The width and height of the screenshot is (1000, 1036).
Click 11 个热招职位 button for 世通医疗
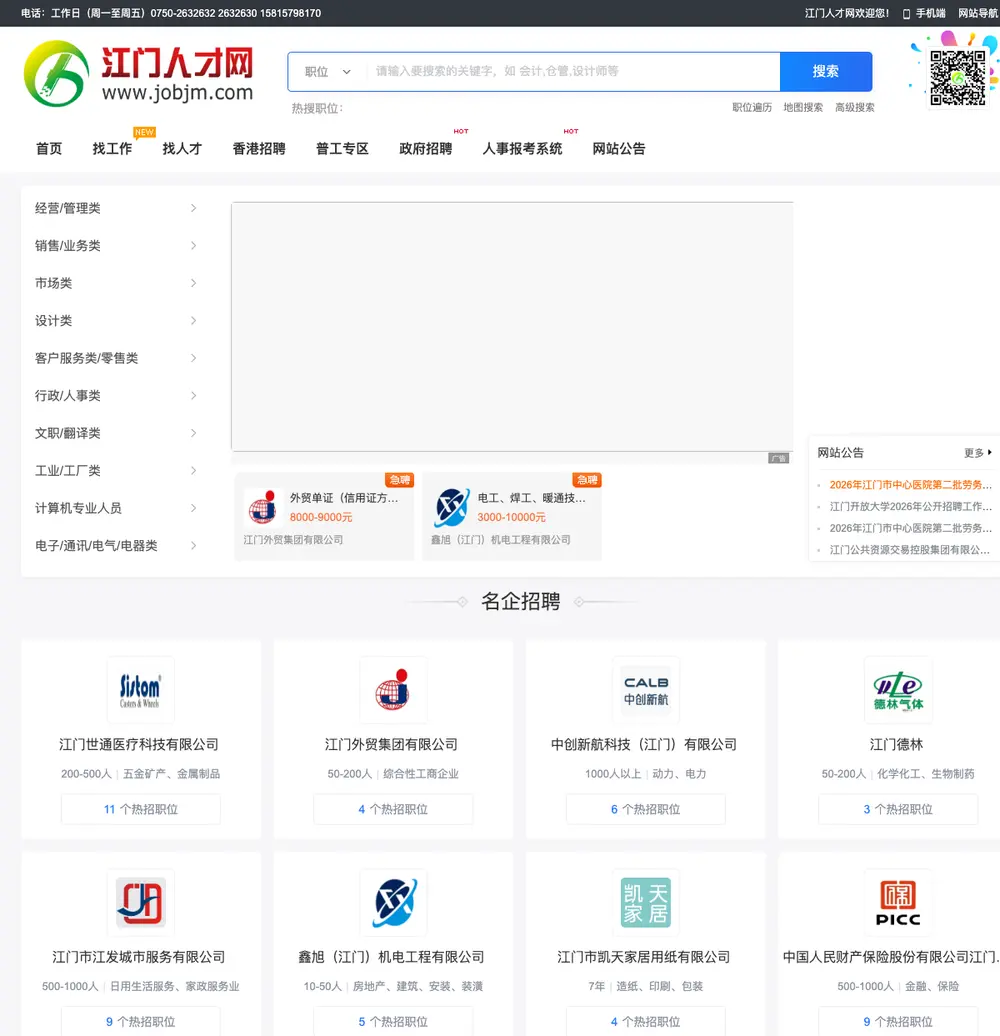click(141, 809)
